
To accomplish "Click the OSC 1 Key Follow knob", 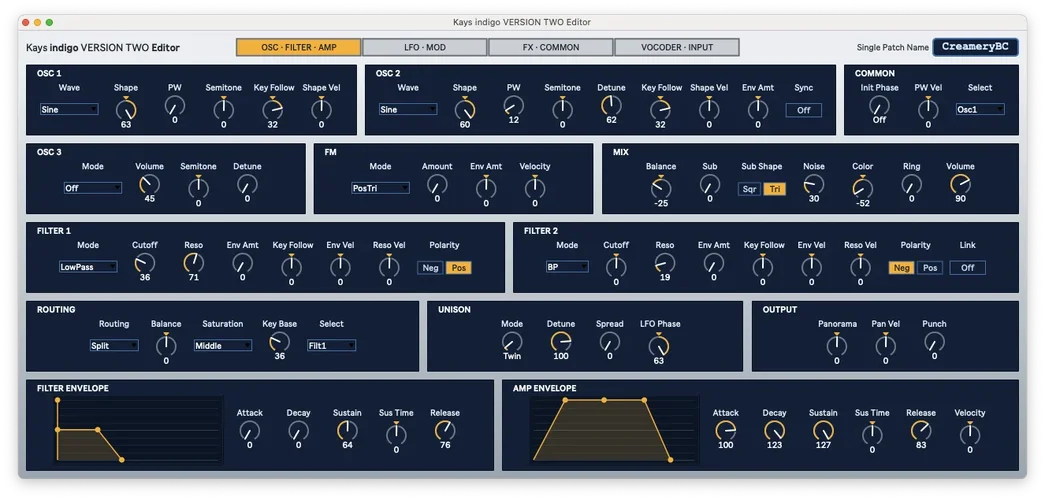I will pos(273,109).
